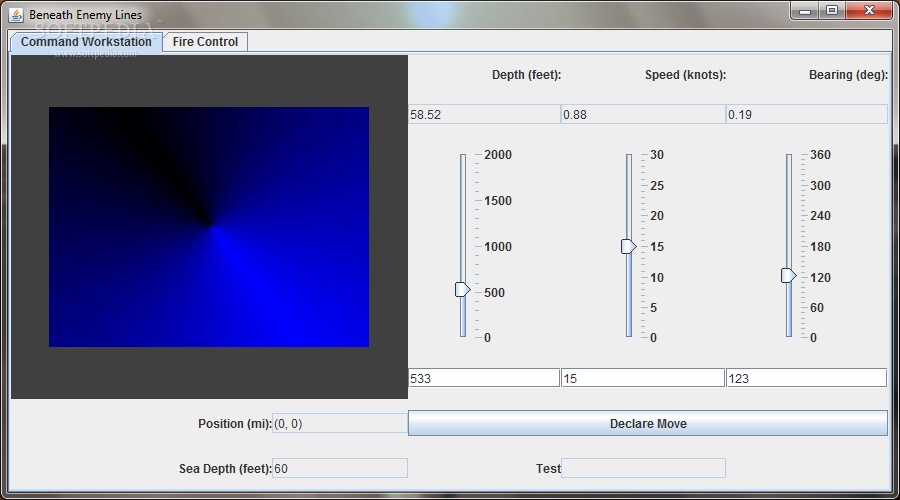Switch to the Fire Control tab
This screenshot has height=500, width=900.
click(205, 42)
